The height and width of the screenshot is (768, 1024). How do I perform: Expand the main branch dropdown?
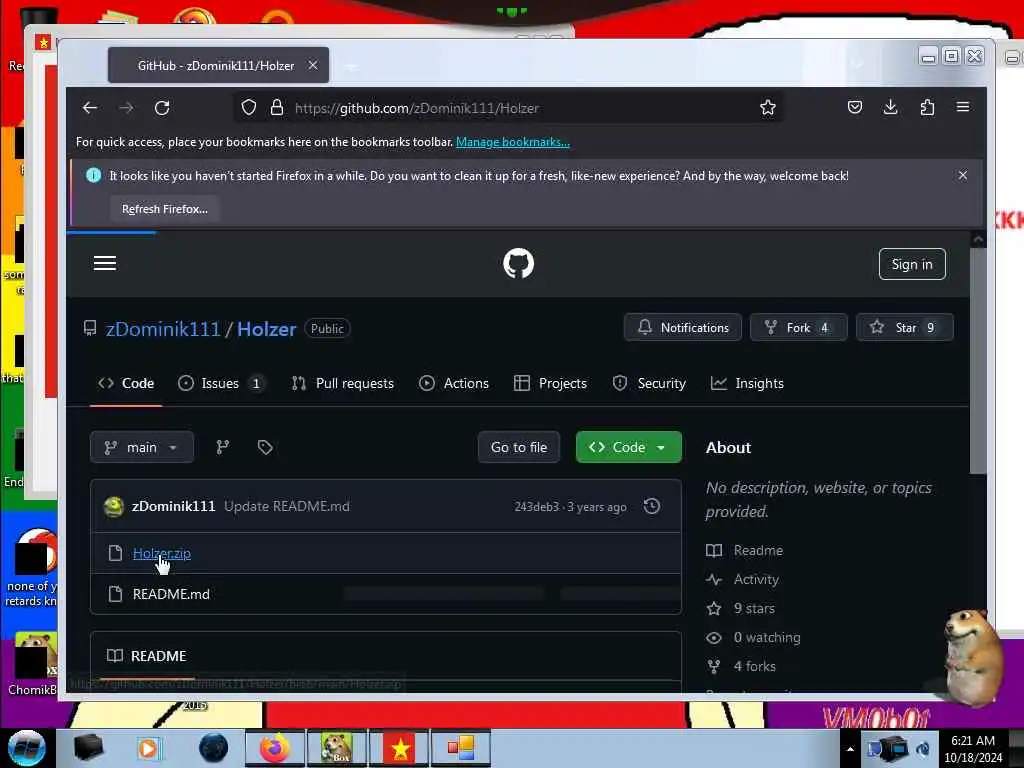(x=142, y=447)
